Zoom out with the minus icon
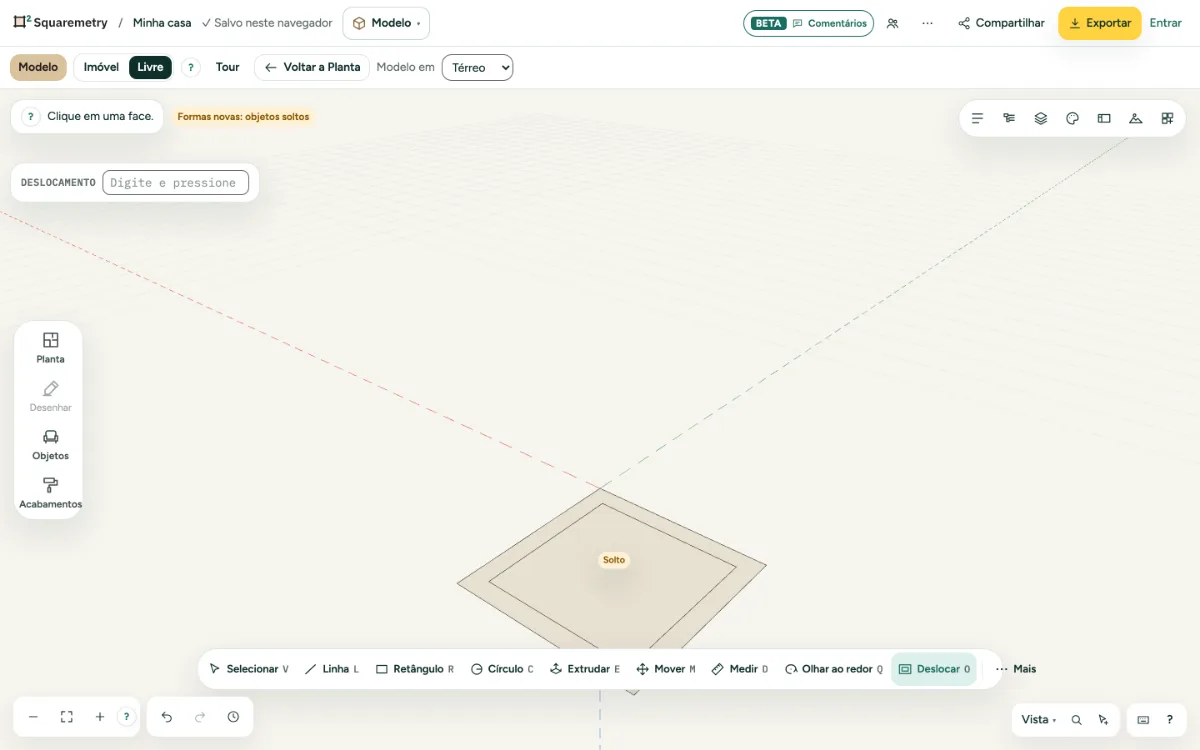The height and width of the screenshot is (750, 1200). (33, 717)
